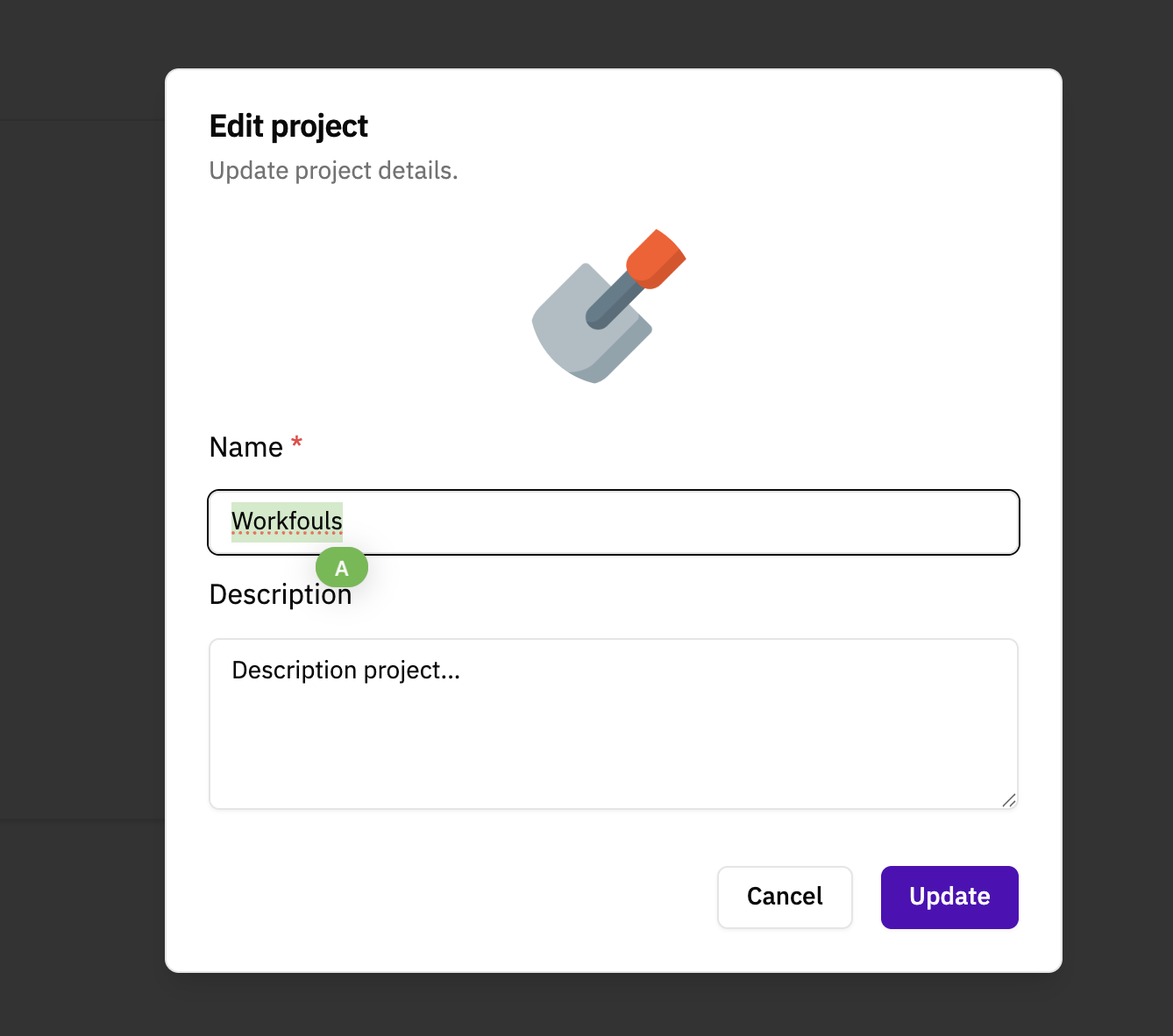This screenshot has height=1036, width=1173.
Task: Click the Name field label
Action: point(245,448)
